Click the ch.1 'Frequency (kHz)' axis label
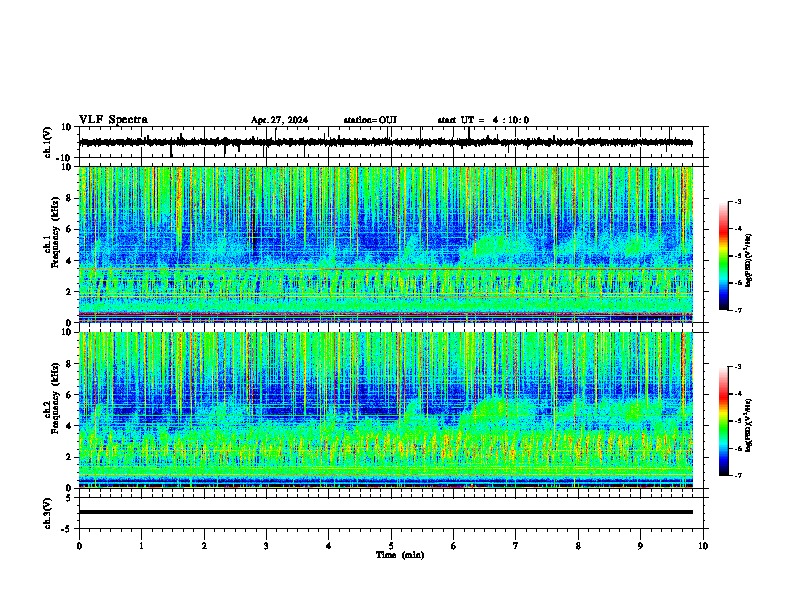This screenshot has width=792, height=612. (55, 232)
